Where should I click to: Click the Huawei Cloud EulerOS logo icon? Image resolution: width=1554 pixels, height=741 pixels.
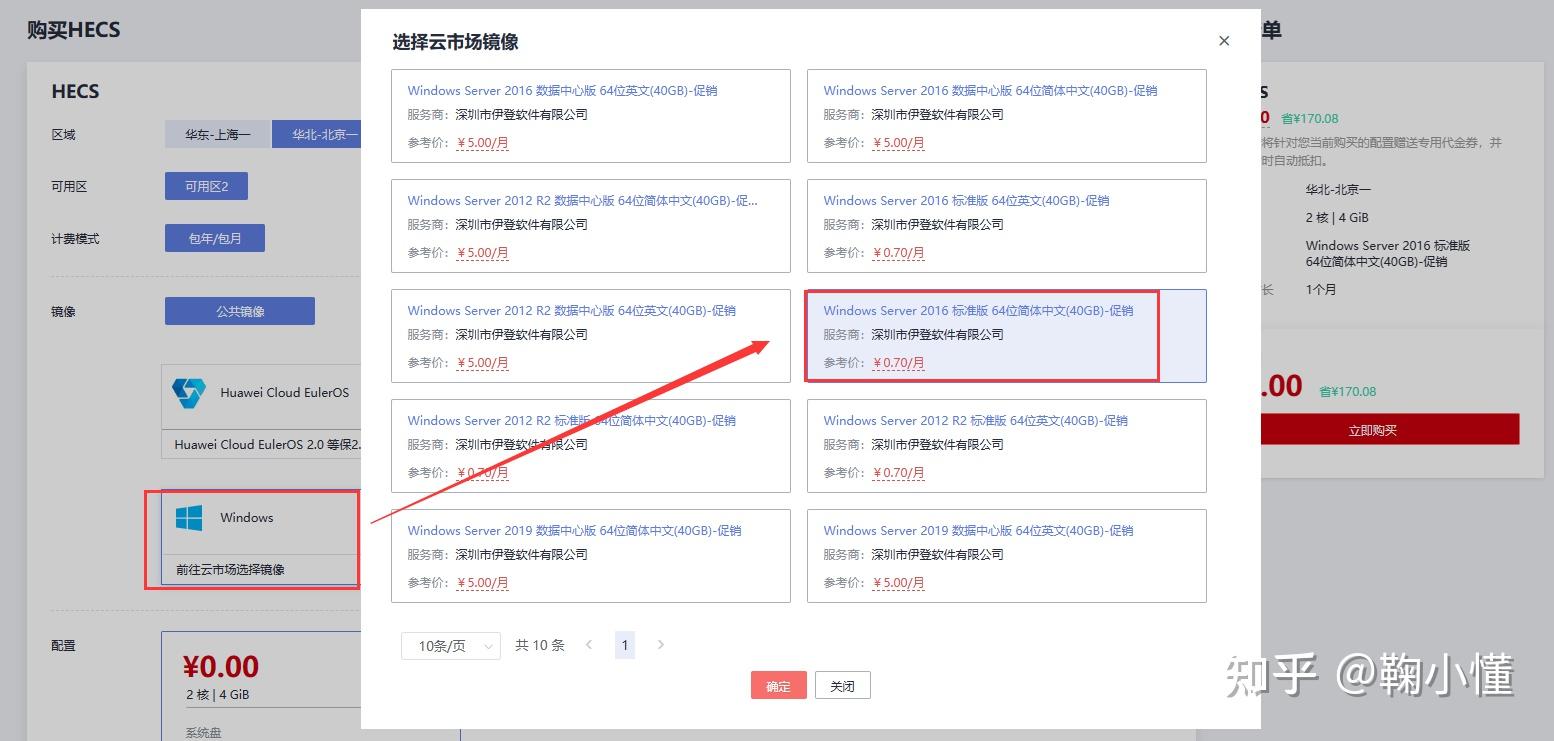pos(188,393)
